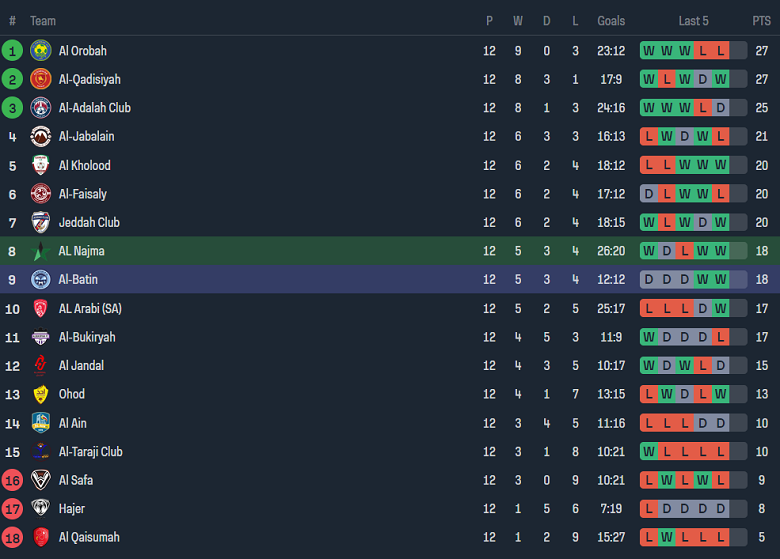
Task: Click the Al-Batin club crest
Action: click(41, 280)
